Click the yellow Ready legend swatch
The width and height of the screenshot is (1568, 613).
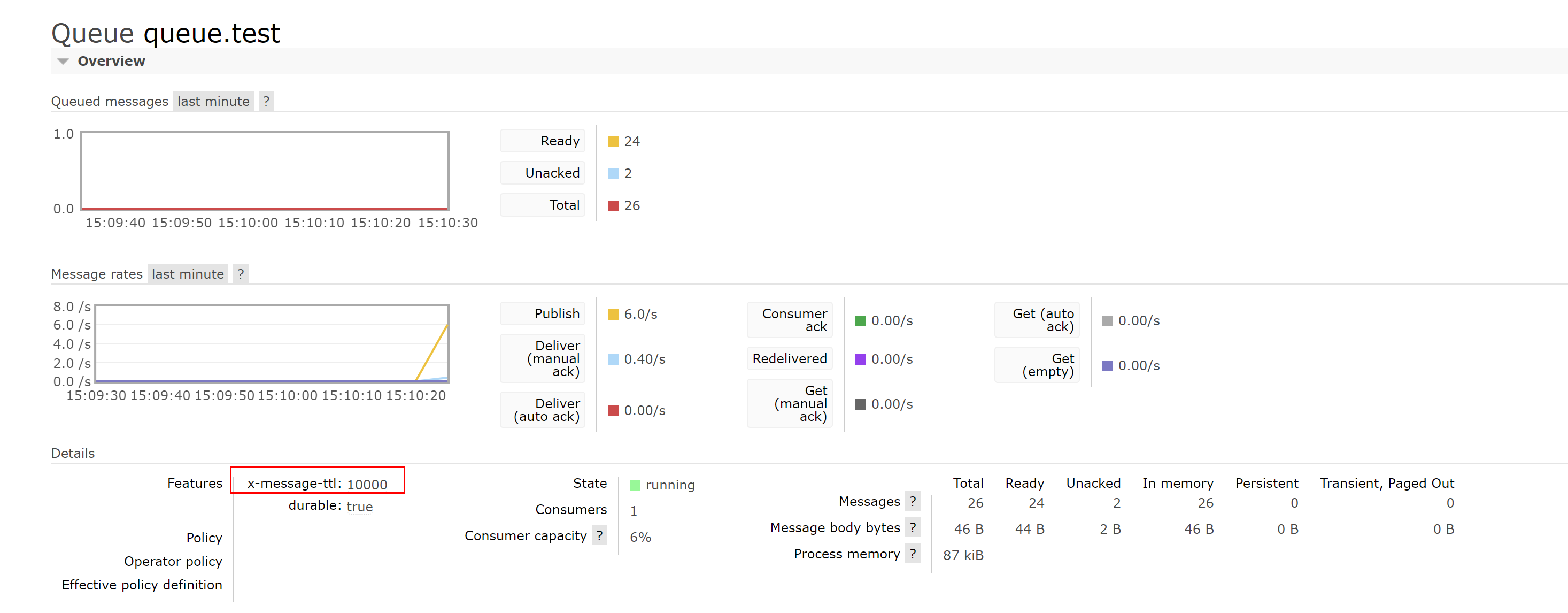pyautogui.click(x=613, y=142)
